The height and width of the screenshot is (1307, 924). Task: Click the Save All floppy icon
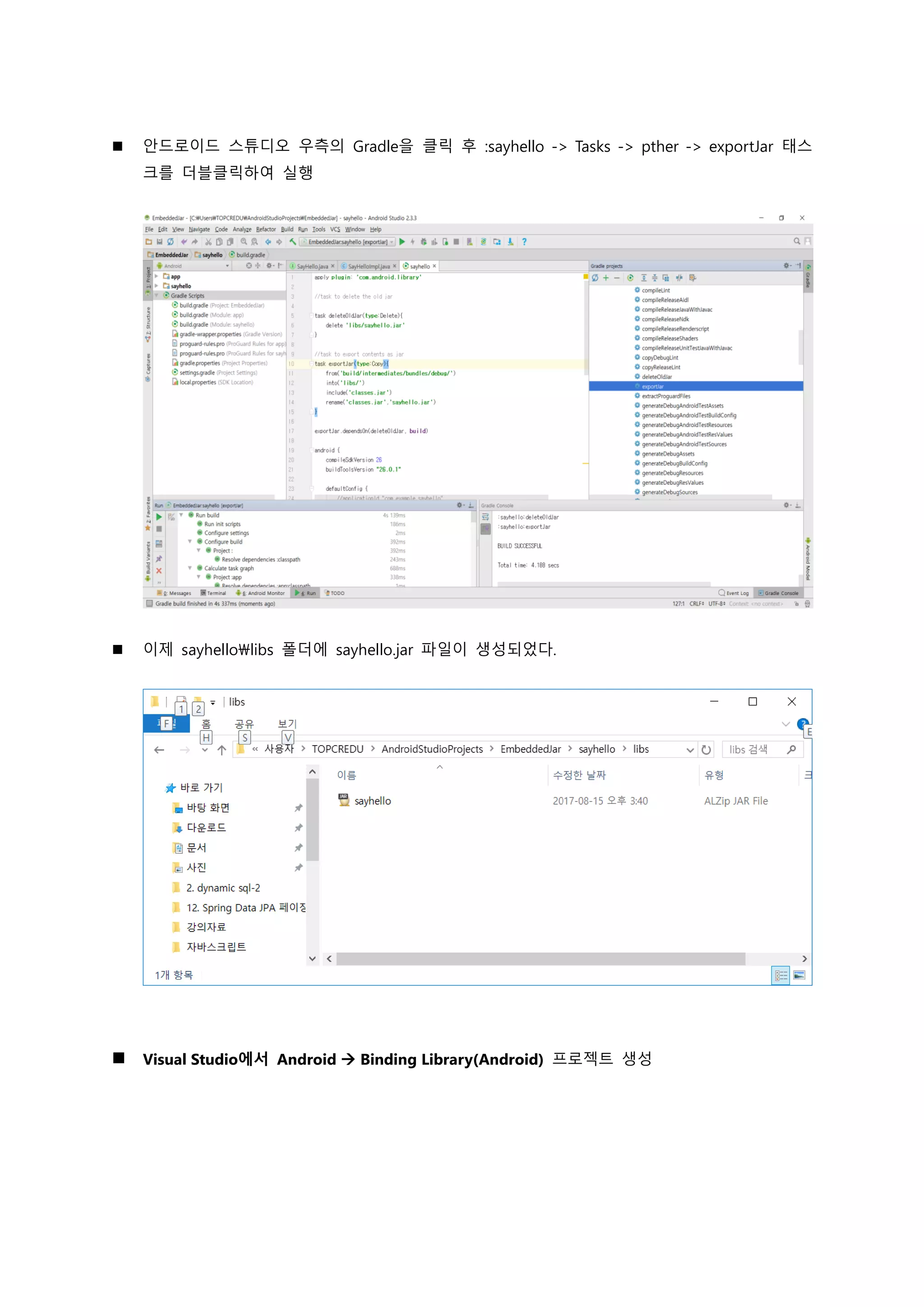pyautogui.click(x=160, y=242)
